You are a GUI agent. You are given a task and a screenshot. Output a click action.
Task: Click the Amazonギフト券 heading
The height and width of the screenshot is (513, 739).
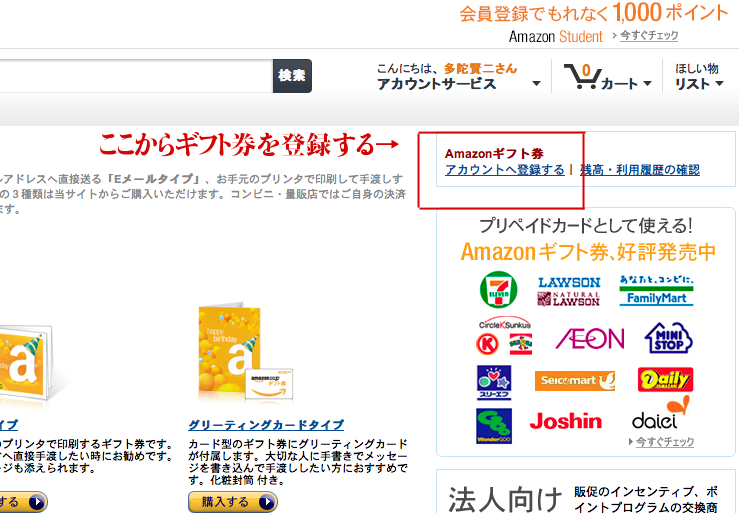[x=494, y=154]
